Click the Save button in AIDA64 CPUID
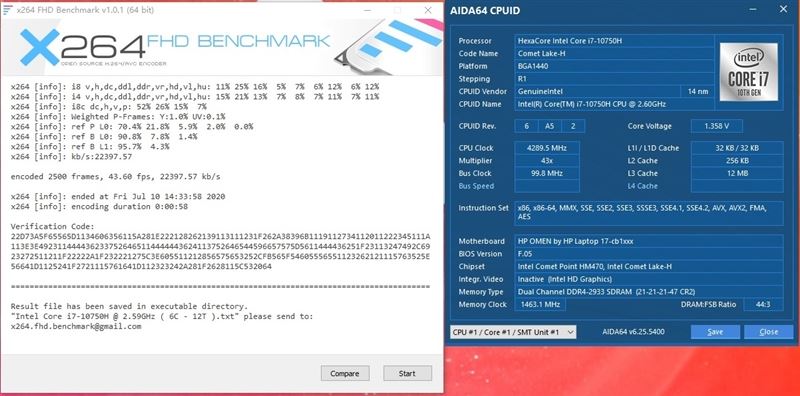The width and height of the screenshot is (800, 396). [715, 332]
